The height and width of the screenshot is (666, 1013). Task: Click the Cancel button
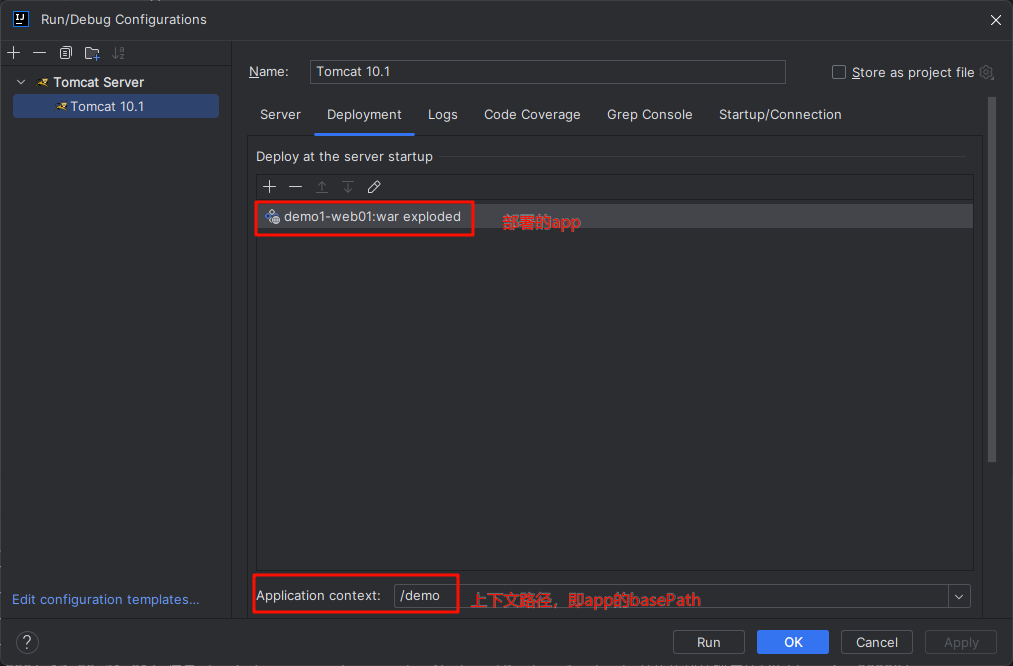coord(877,642)
